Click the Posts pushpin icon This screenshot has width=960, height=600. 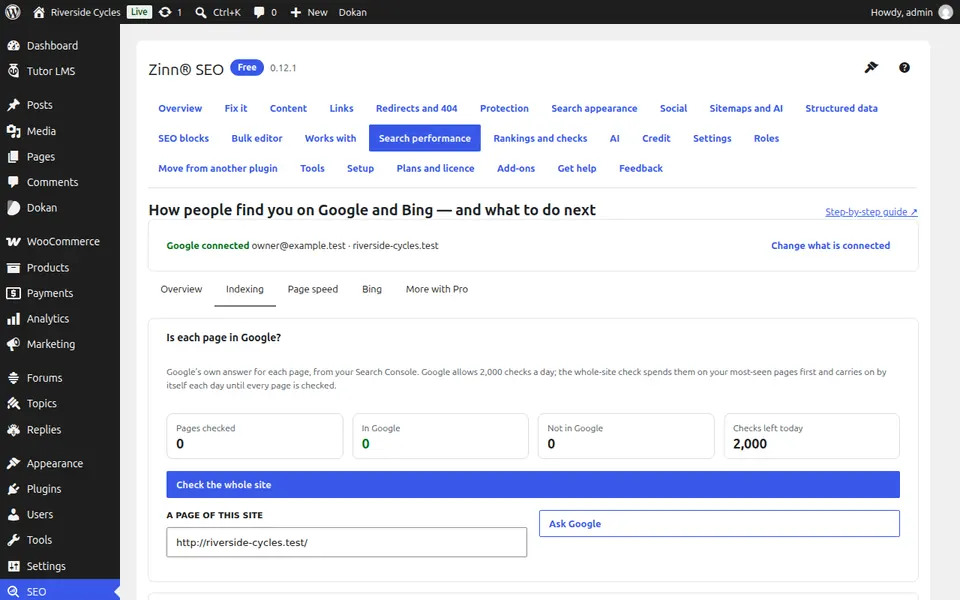pos(13,105)
